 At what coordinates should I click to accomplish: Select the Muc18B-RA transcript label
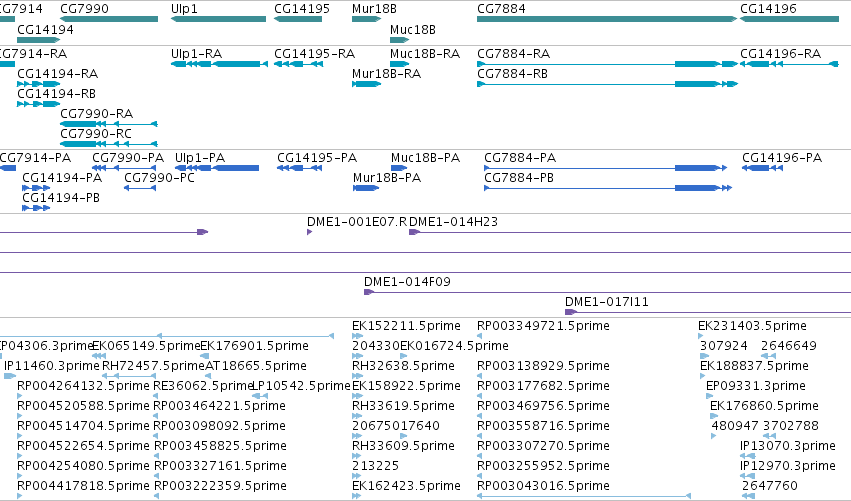pos(424,54)
